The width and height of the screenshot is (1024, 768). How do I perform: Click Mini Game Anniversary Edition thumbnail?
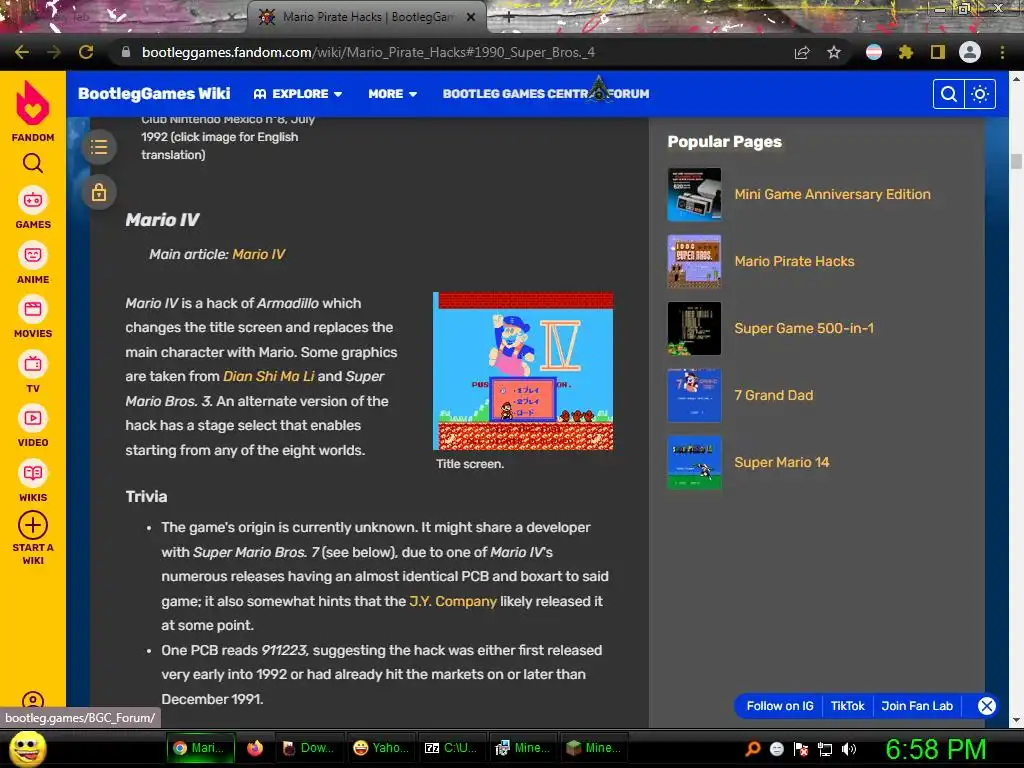[694, 195]
